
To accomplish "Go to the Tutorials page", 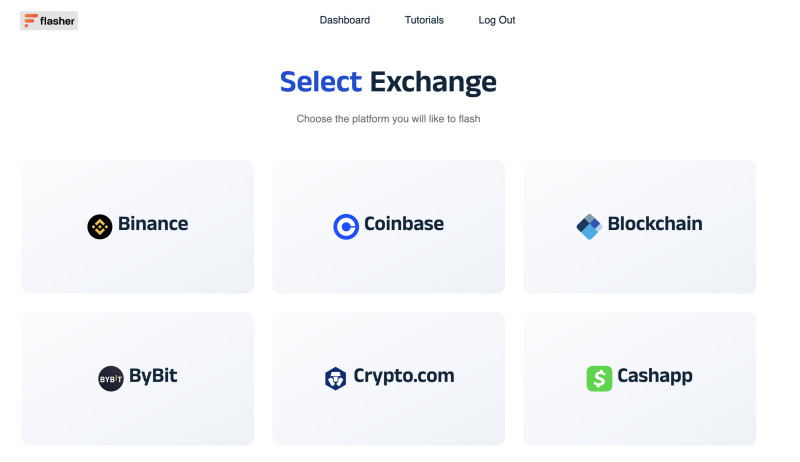I will tap(424, 20).
